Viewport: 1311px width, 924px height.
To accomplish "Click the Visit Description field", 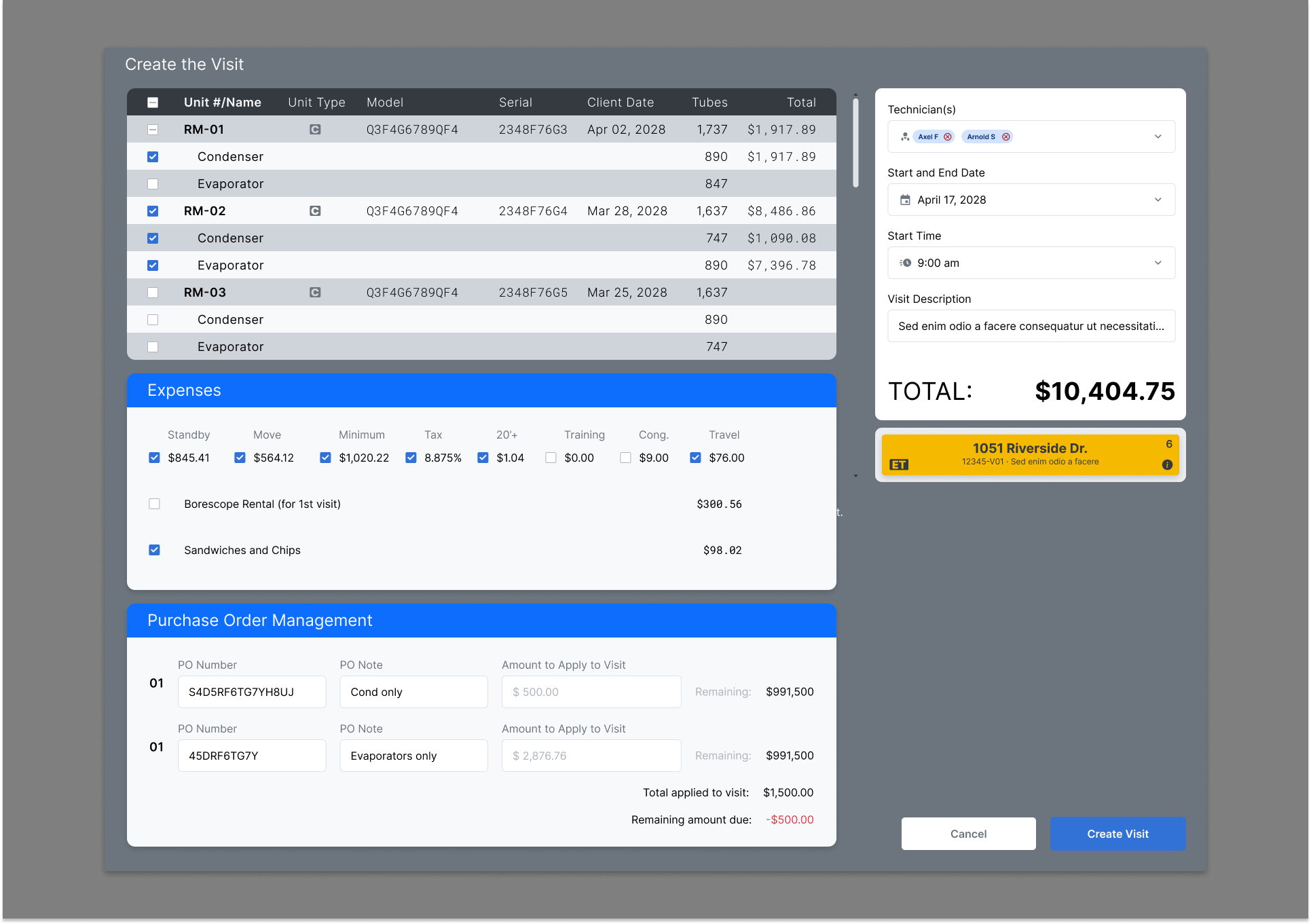I will (1031, 326).
